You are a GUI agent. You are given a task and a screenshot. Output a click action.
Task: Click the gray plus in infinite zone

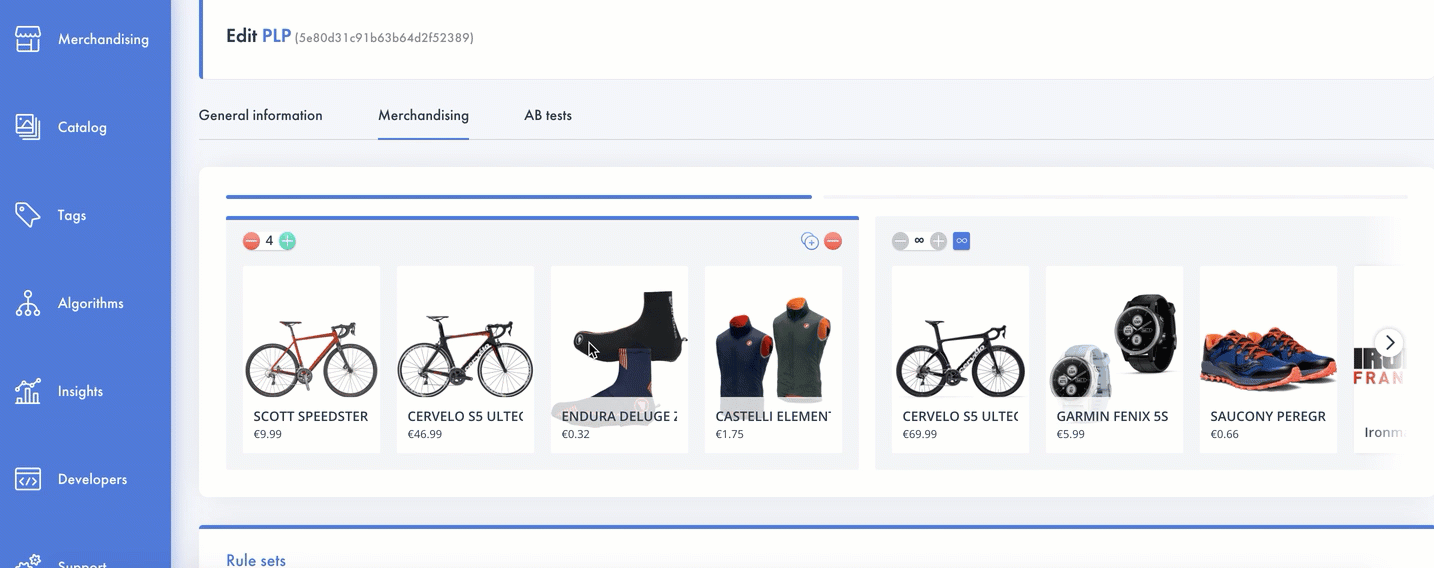tap(938, 241)
